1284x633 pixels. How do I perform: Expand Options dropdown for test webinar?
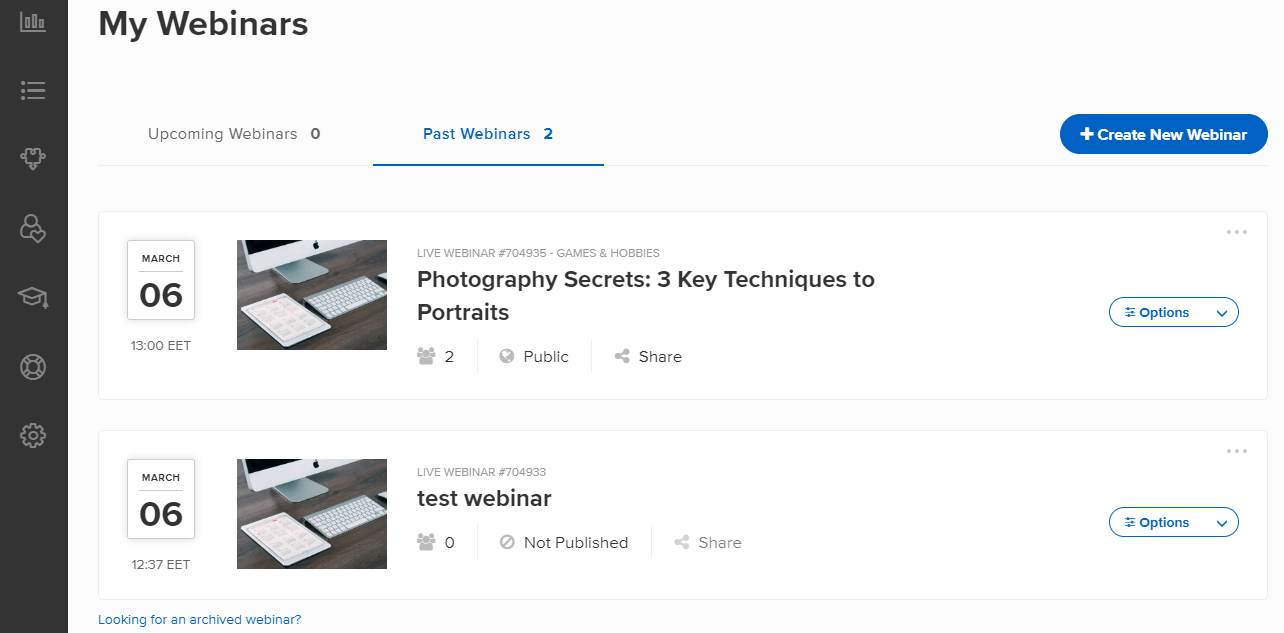[x=1173, y=522]
